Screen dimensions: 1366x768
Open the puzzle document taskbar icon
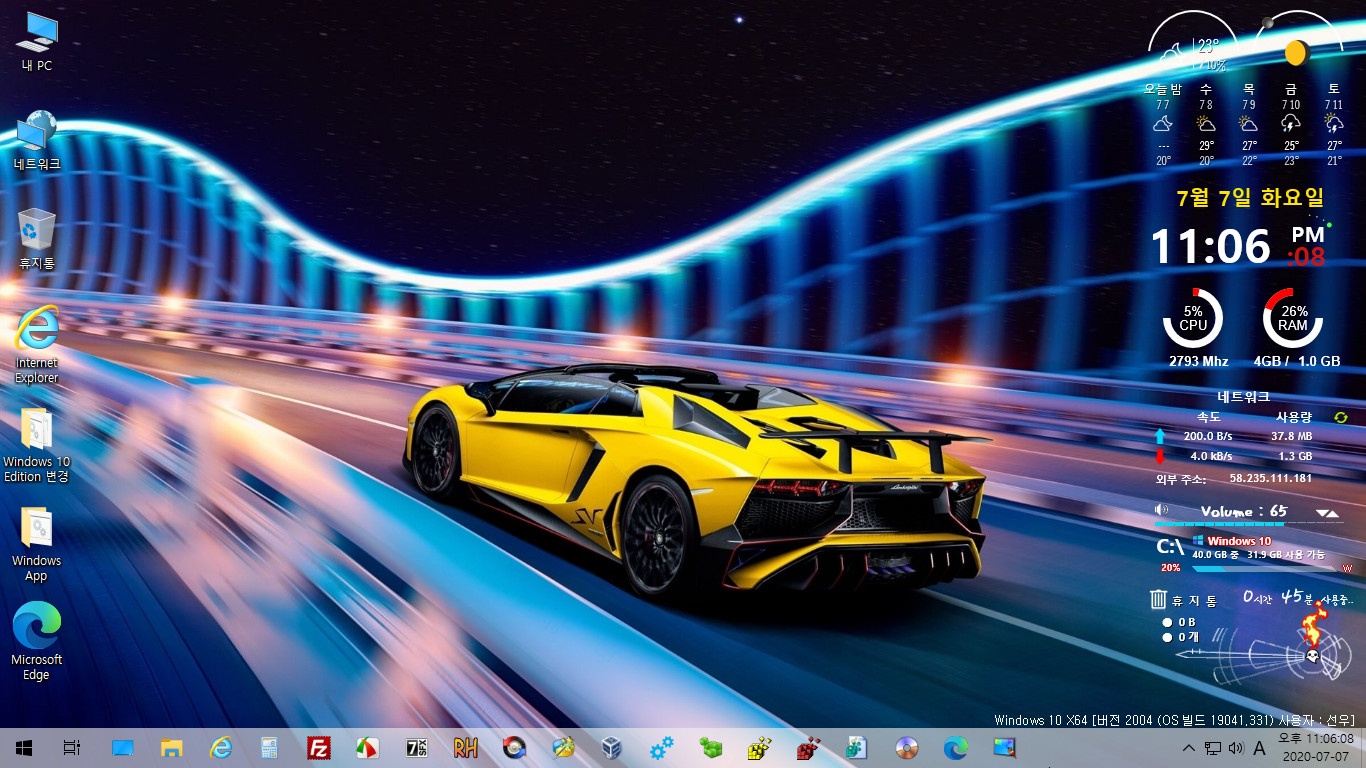click(858, 747)
